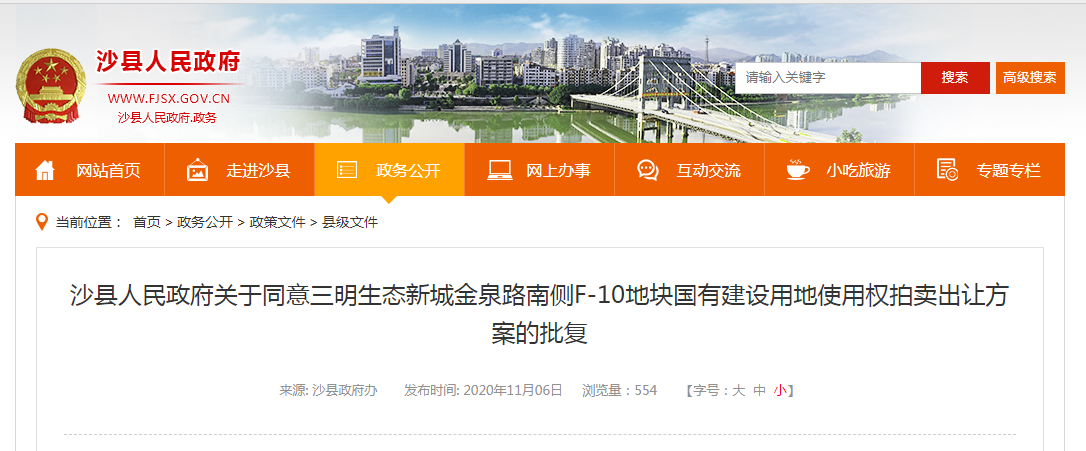Click the chat bubble icon beside 互动交流

[x=648, y=170]
